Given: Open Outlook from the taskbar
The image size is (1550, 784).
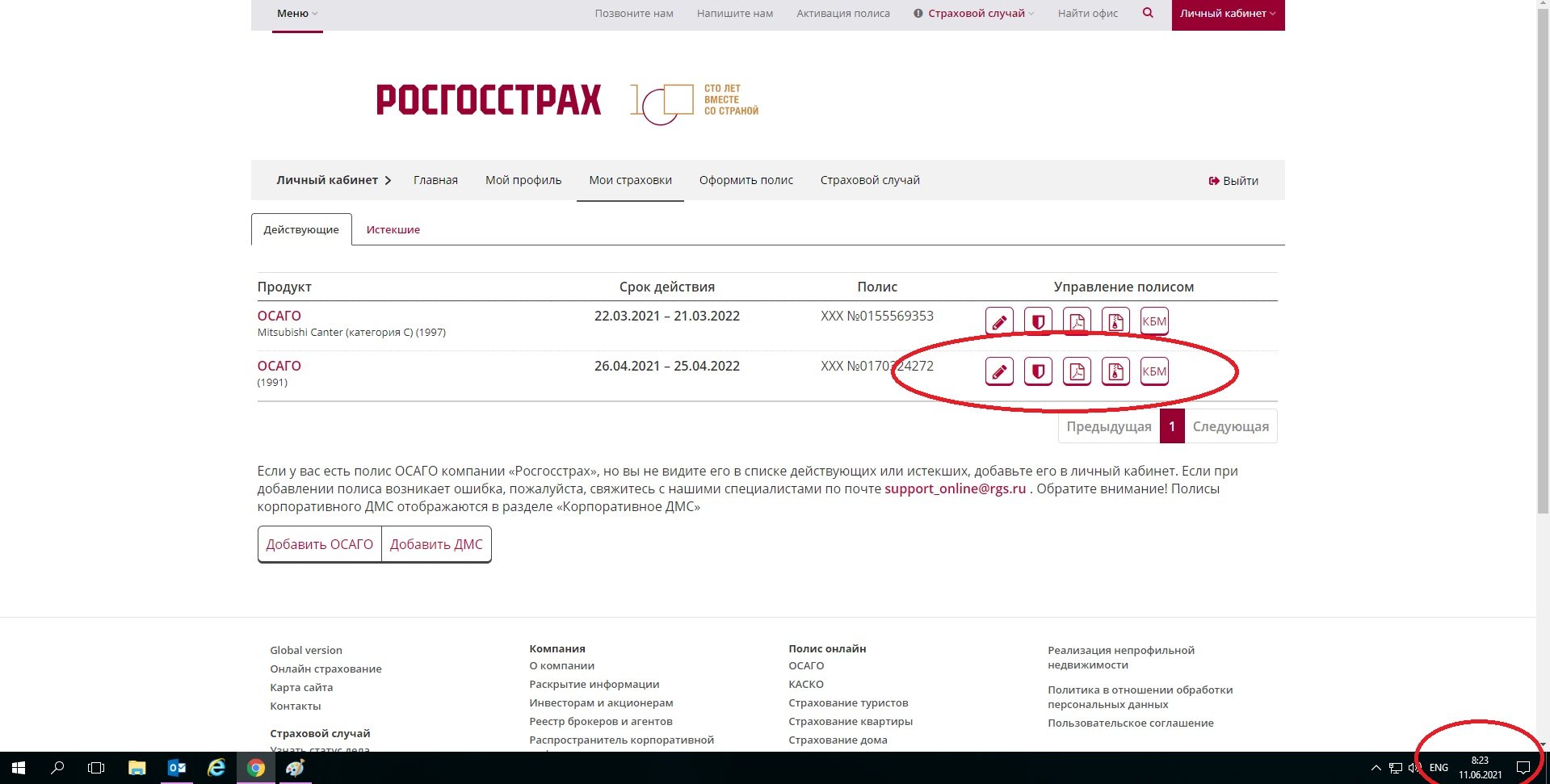Looking at the screenshot, I should (x=177, y=768).
